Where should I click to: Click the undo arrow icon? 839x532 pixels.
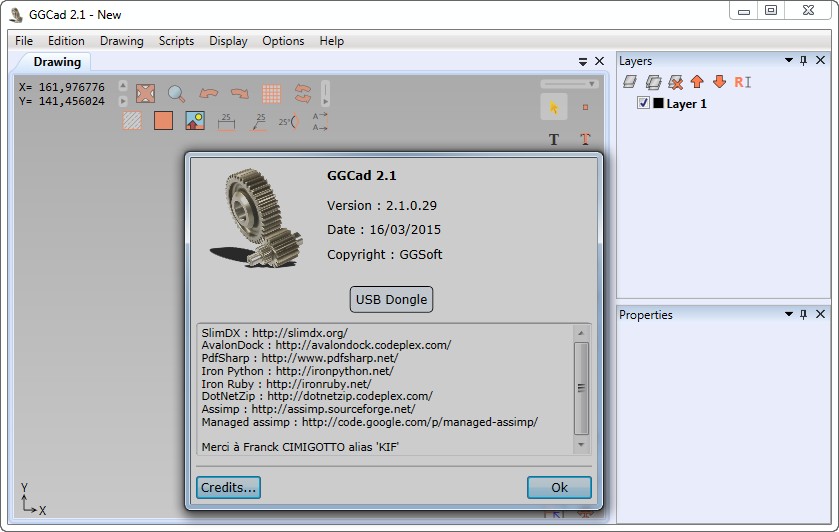(208, 93)
